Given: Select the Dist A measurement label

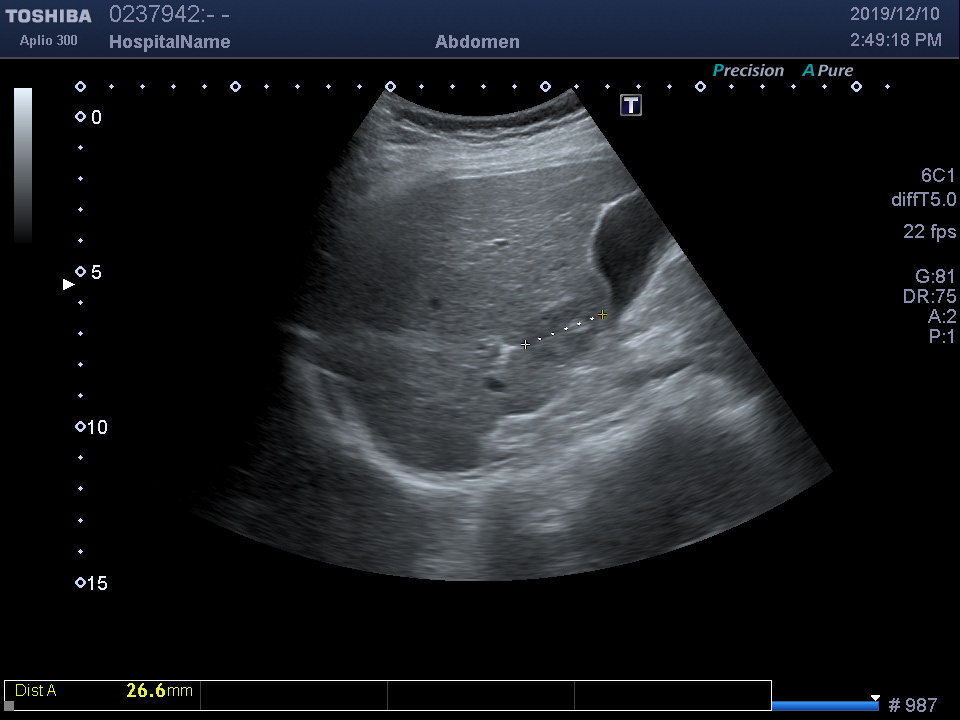Looking at the screenshot, I should tap(36, 690).
